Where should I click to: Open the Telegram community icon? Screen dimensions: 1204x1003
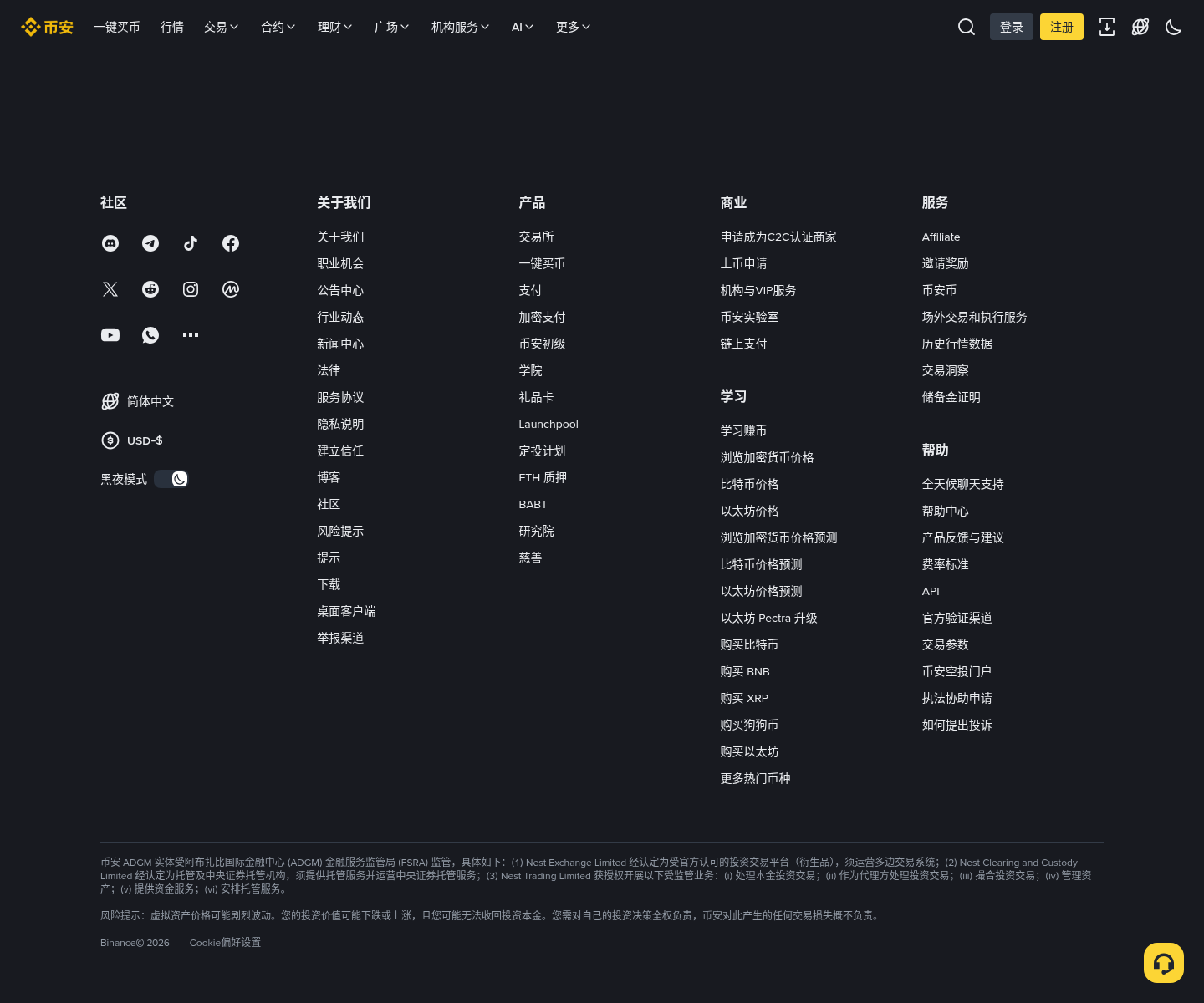[150, 243]
